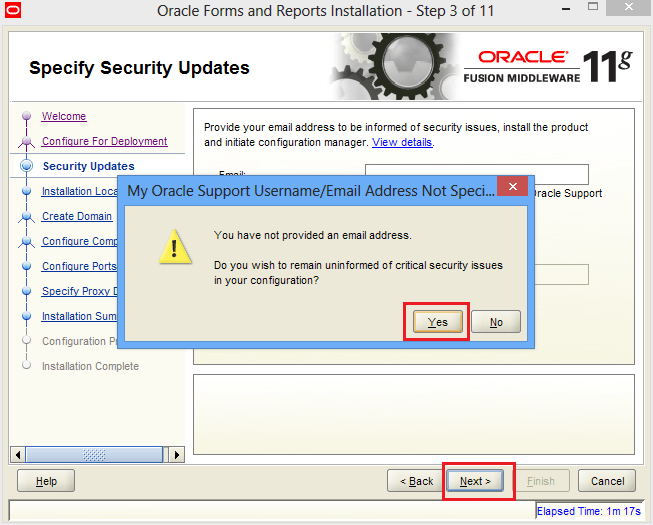Click the left arrow of sidebar scrollbar

[x=17, y=455]
